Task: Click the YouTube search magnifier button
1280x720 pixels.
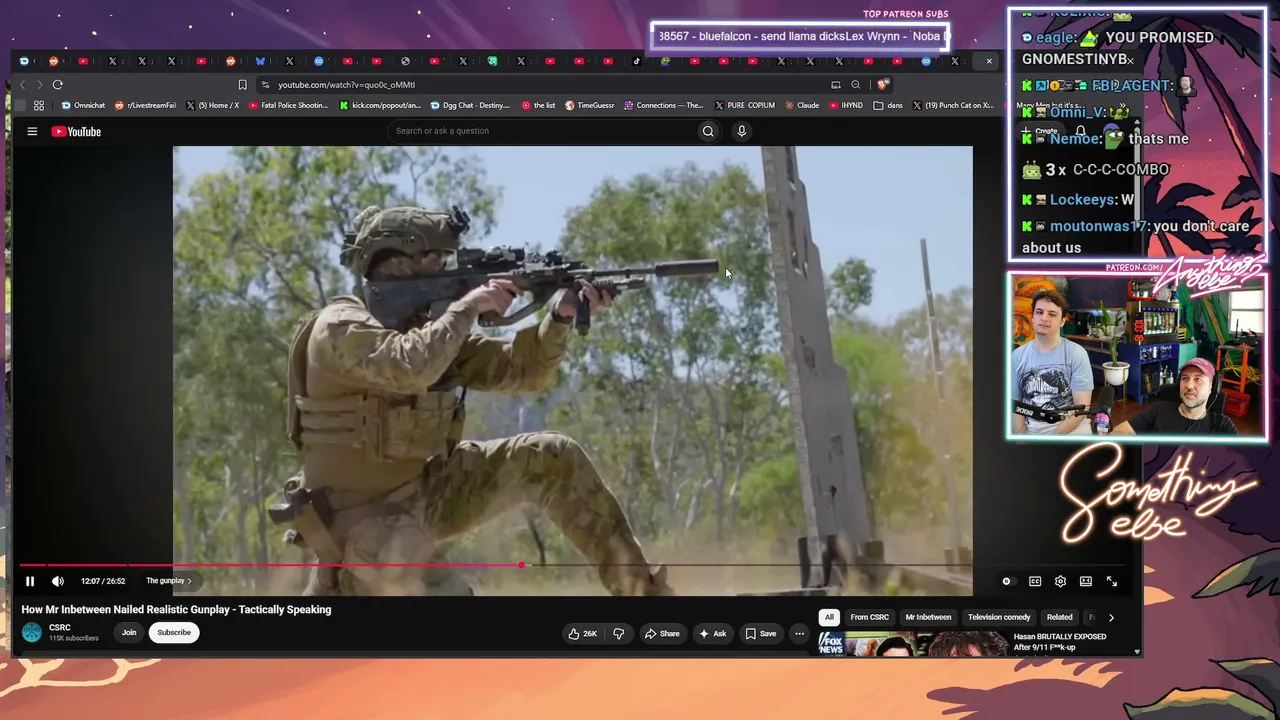Action: tap(708, 131)
